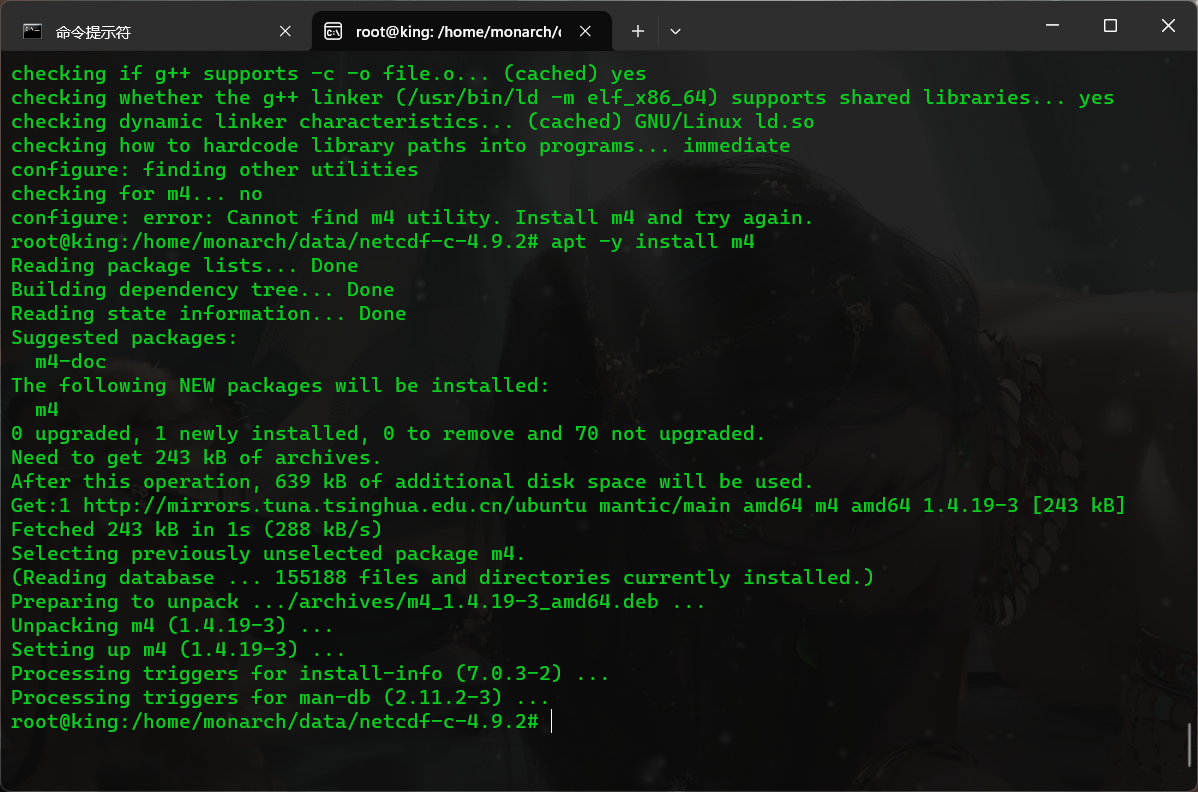
Task: Click the terminal vertical scrollbar thumb
Action: coord(1190,745)
